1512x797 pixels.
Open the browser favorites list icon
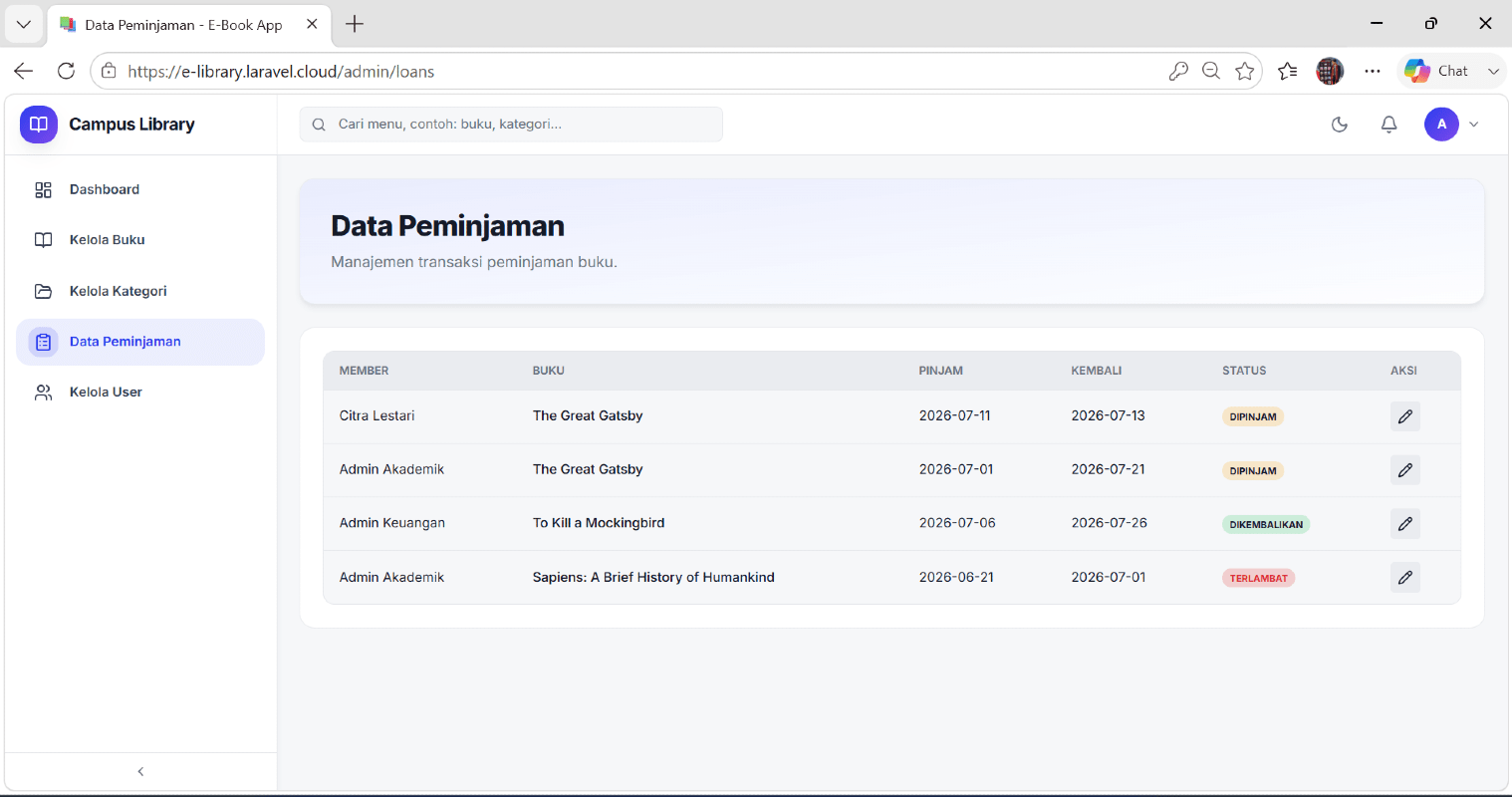click(x=1288, y=71)
